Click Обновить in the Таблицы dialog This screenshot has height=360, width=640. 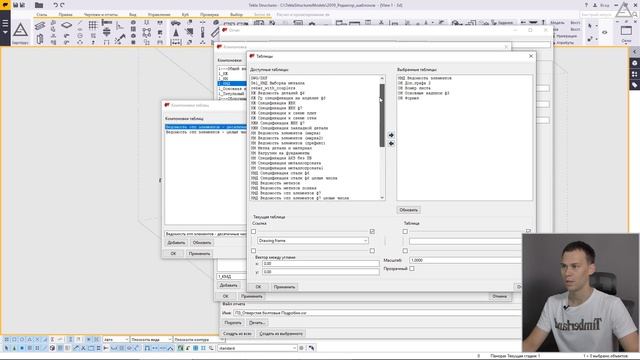click(x=409, y=210)
